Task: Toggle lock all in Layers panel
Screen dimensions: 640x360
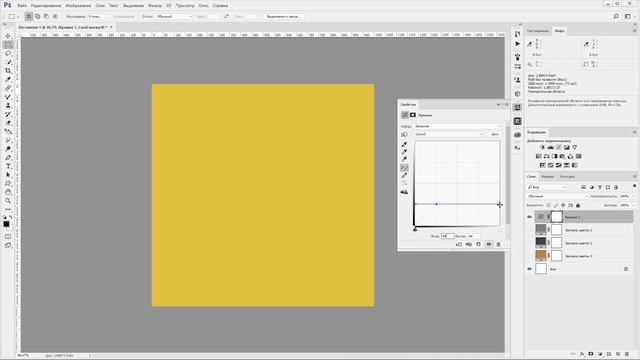Action: [578, 205]
